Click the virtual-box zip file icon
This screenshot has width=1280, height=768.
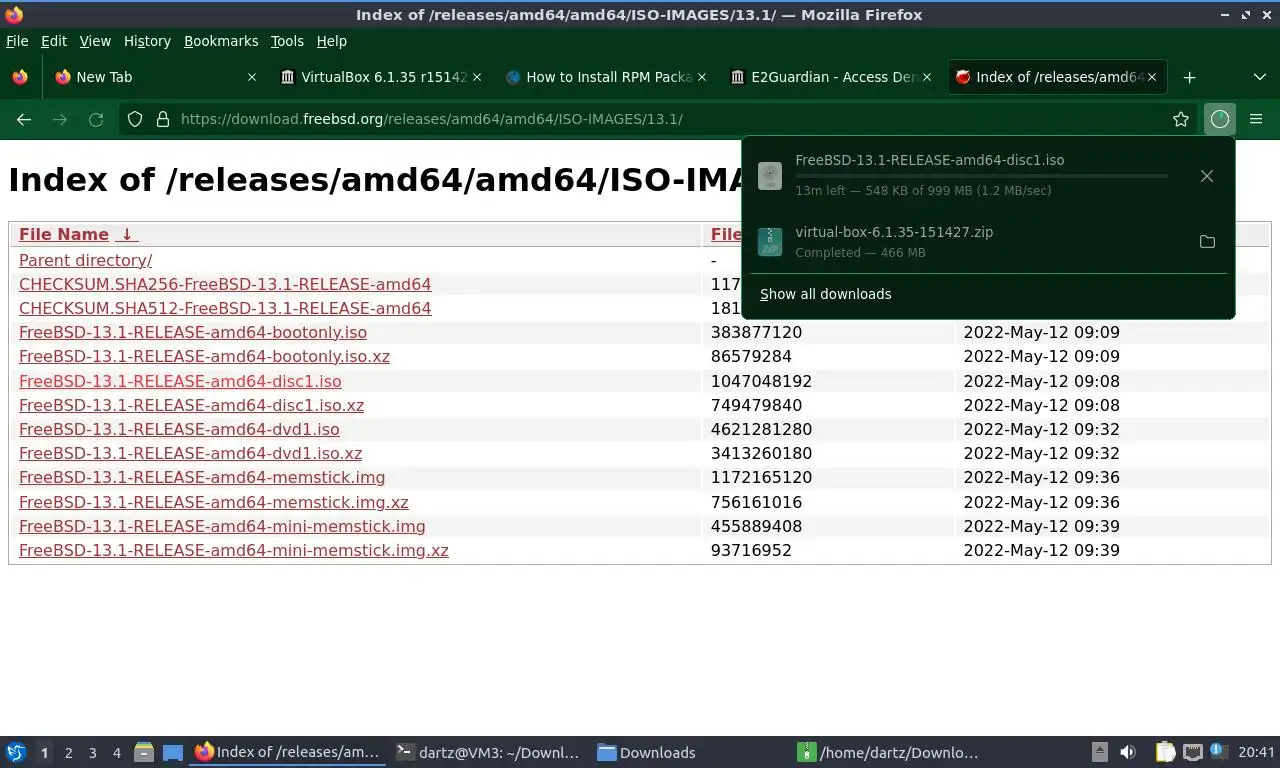click(x=769, y=242)
